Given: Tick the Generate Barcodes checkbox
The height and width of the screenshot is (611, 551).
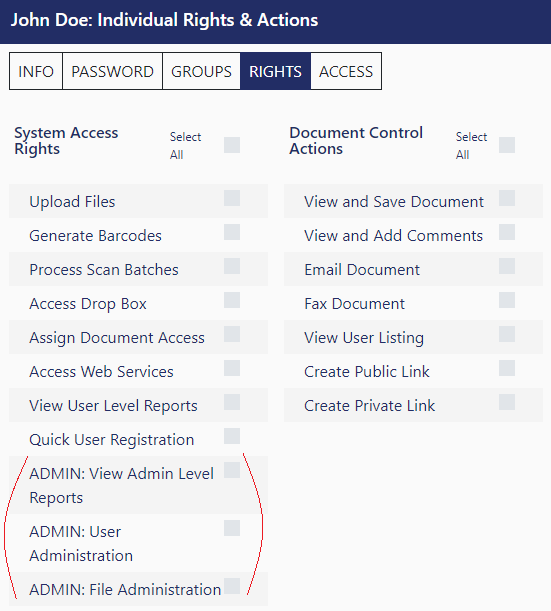Looking at the screenshot, I should 232,232.
